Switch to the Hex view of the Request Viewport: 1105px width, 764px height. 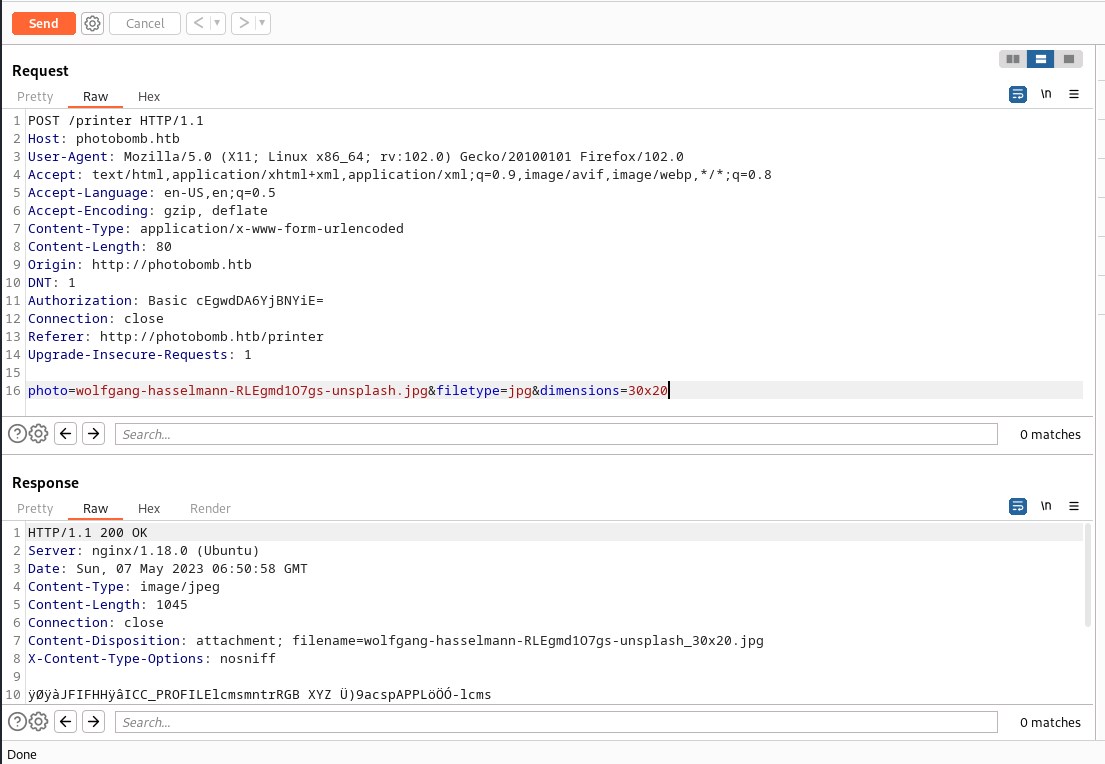(148, 96)
